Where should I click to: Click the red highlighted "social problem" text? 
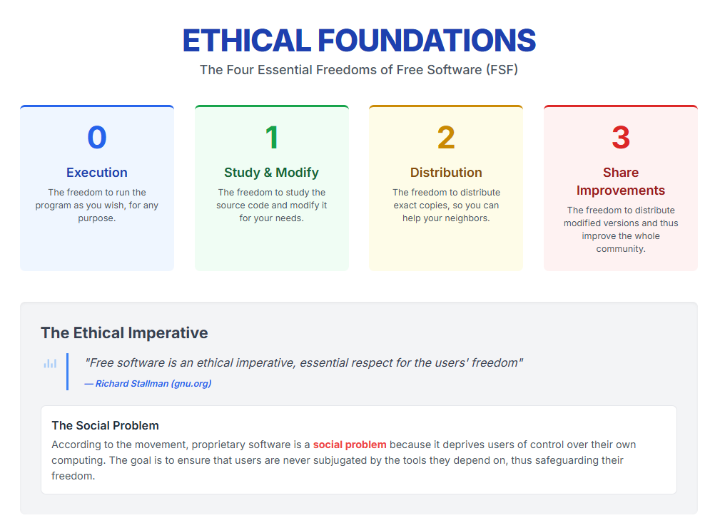coord(349,444)
